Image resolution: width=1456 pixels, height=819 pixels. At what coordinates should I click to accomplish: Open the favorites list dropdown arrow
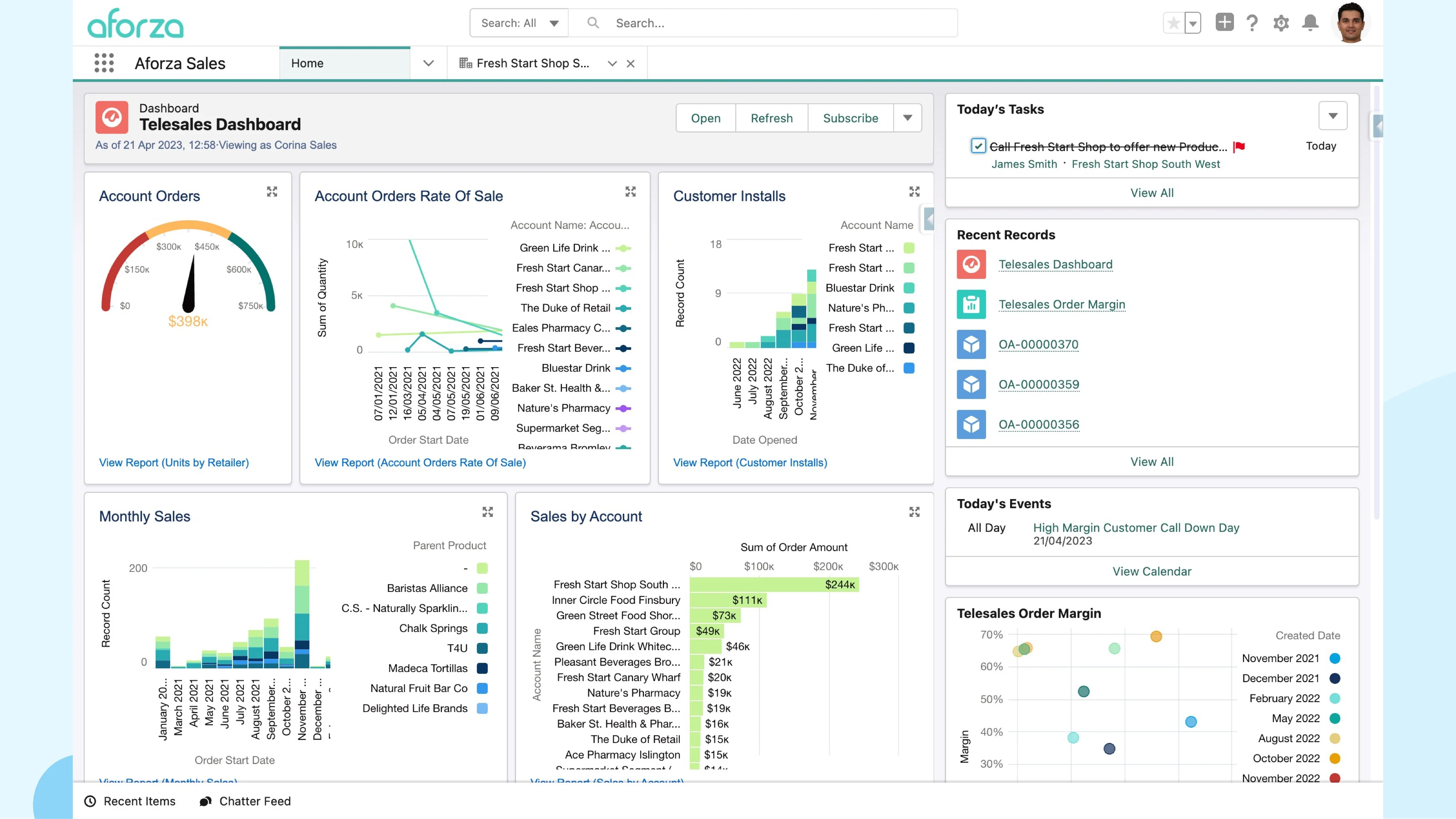tap(1192, 23)
